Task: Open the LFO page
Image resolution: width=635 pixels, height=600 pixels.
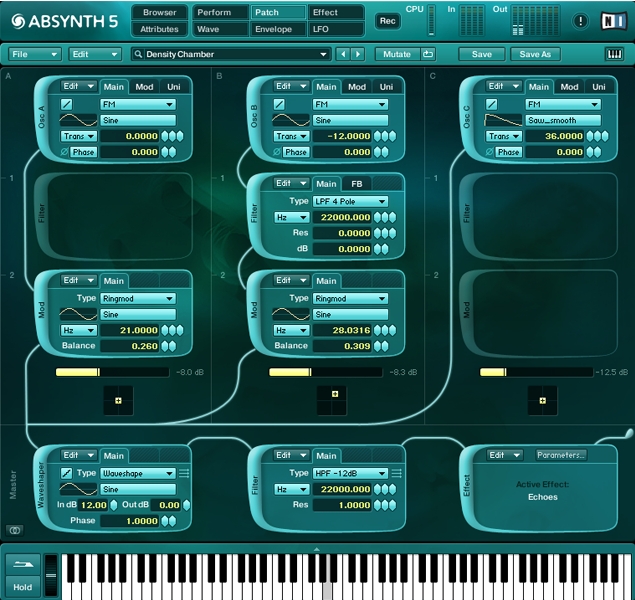Action: (336, 29)
